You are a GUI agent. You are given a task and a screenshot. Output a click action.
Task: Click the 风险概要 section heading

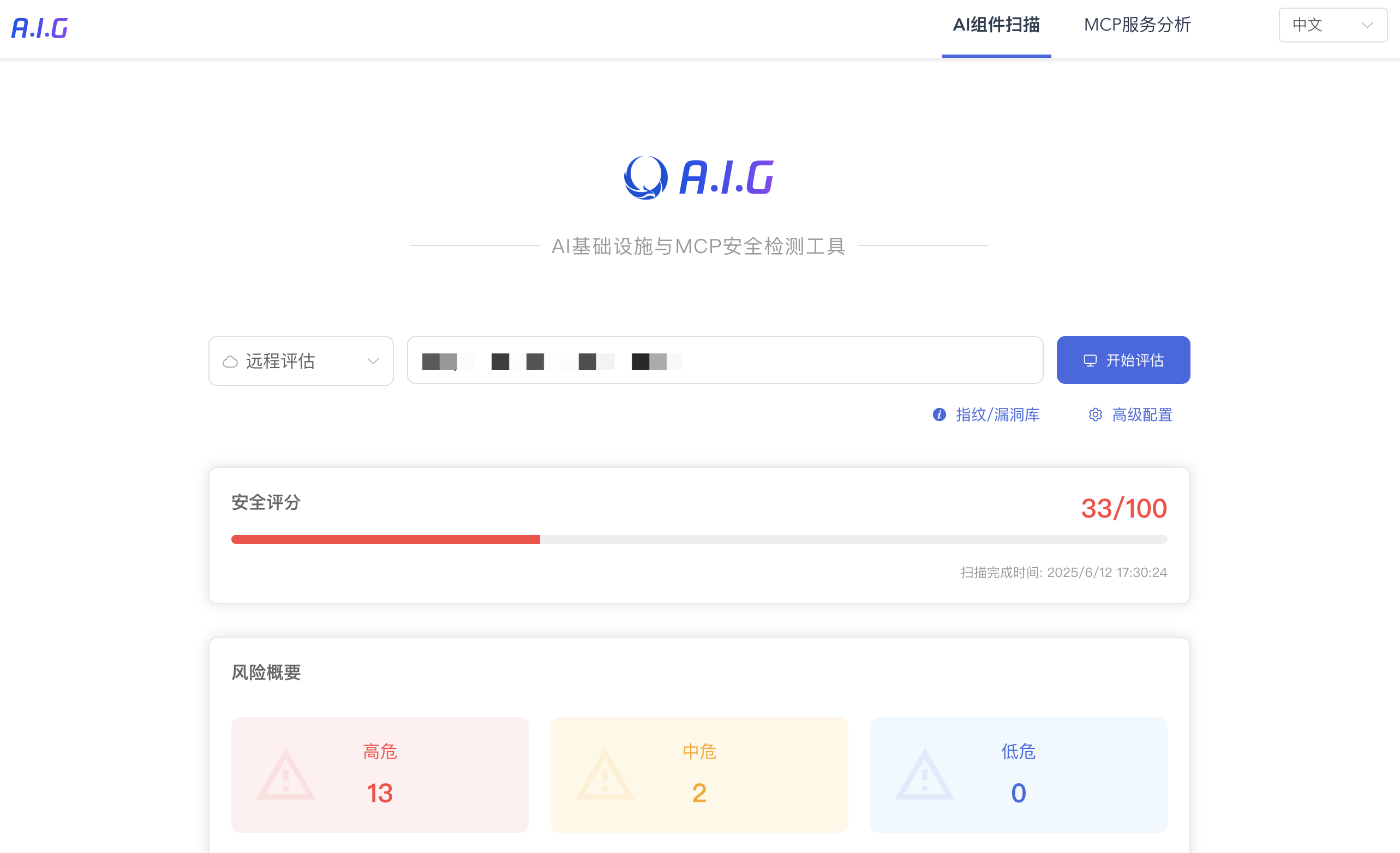(x=266, y=672)
